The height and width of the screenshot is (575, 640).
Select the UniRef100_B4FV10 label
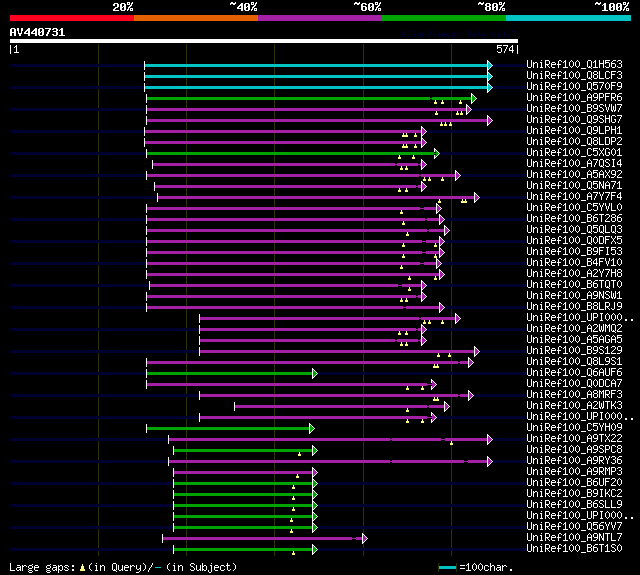coord(574,263)
